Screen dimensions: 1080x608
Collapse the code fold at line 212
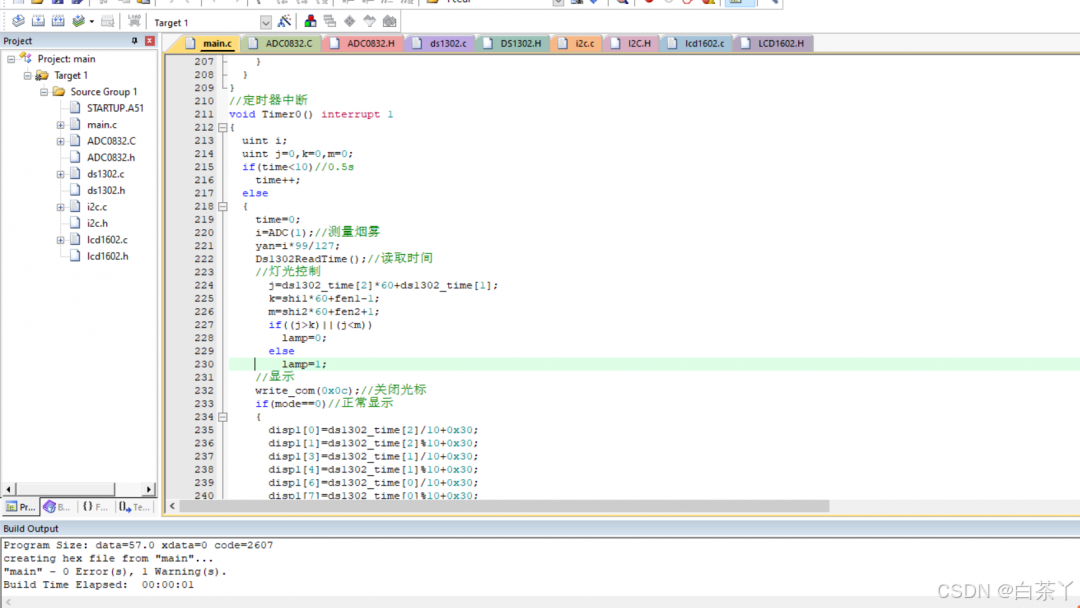[x=223, y=128]
